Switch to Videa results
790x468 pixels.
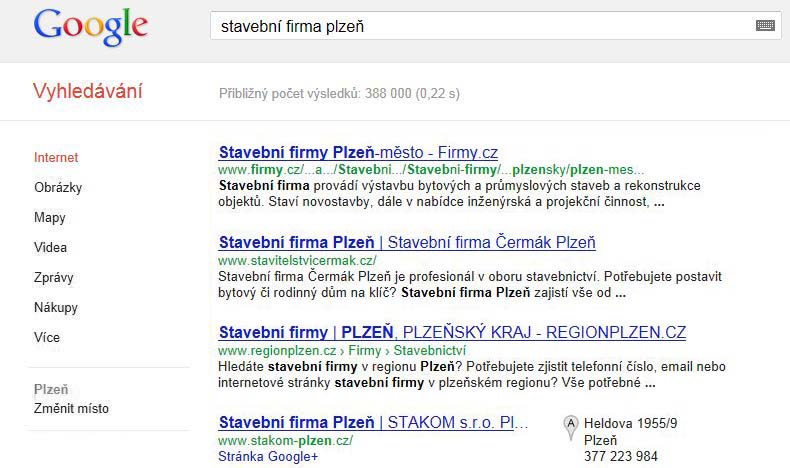(x=50, y=247)
